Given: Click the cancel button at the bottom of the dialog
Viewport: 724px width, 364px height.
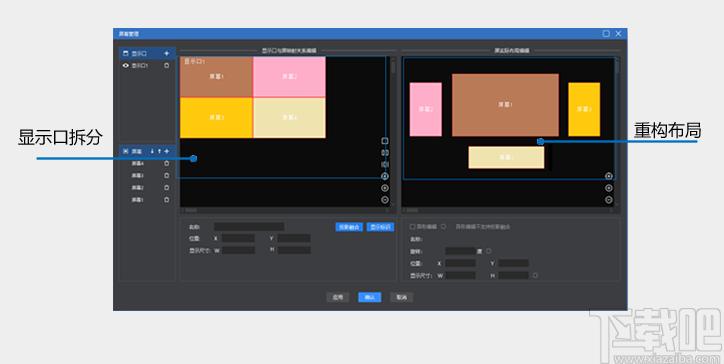Looking at the screenshot, I should (401, 297).
